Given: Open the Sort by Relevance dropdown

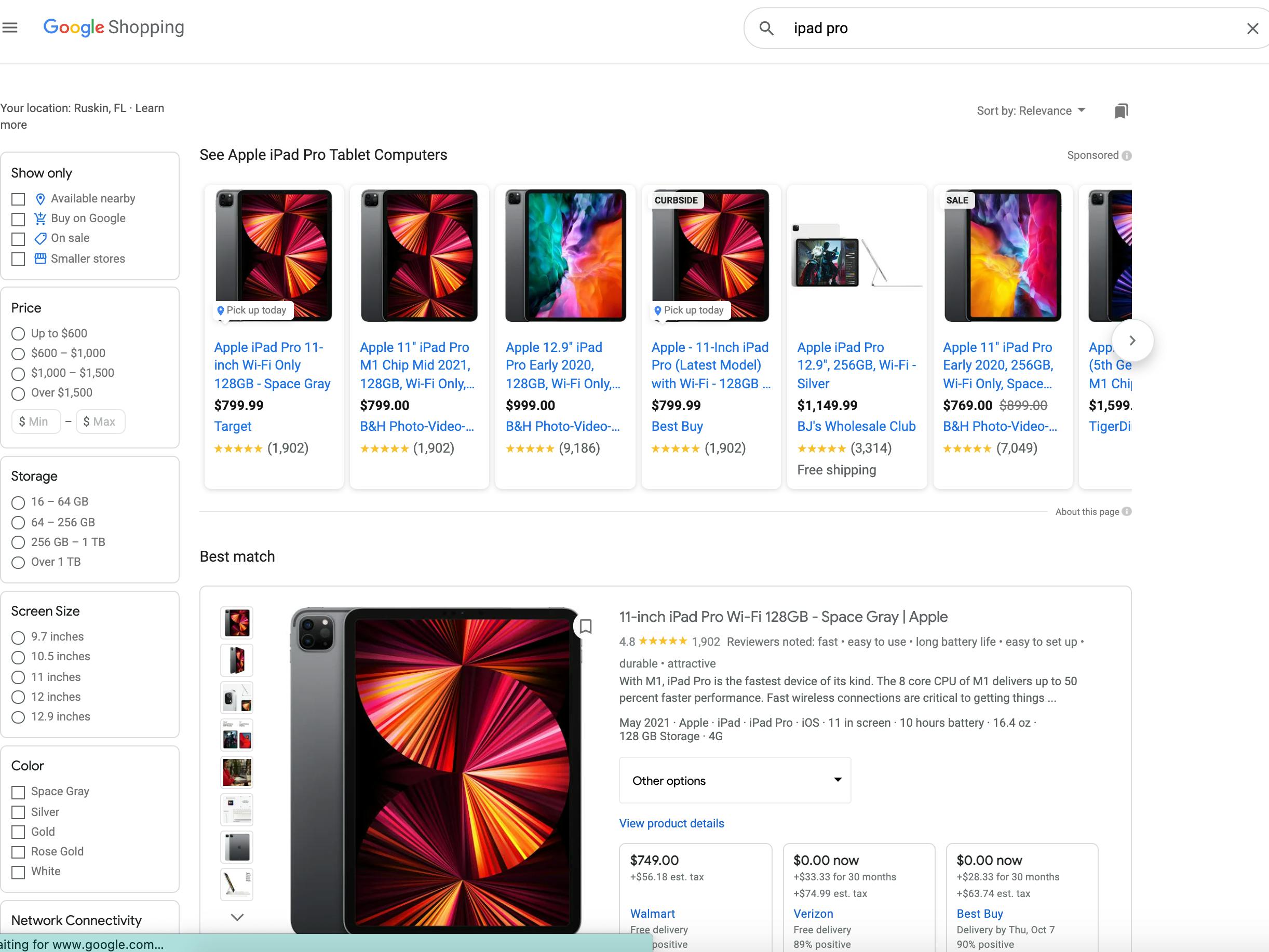Looking at the screenshot, I should point(1030,111).
